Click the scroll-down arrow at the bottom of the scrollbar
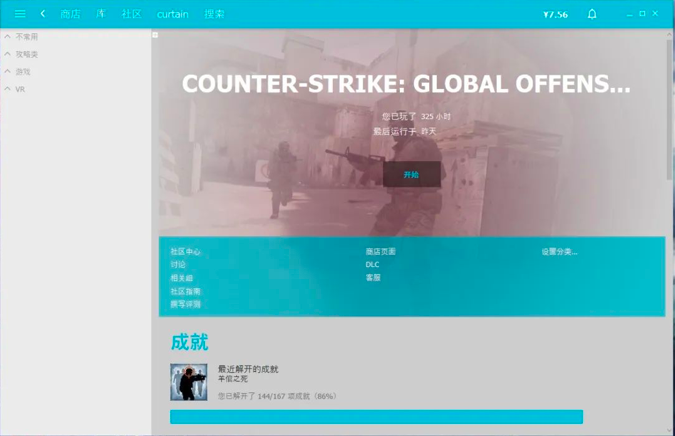 point(669,430)
